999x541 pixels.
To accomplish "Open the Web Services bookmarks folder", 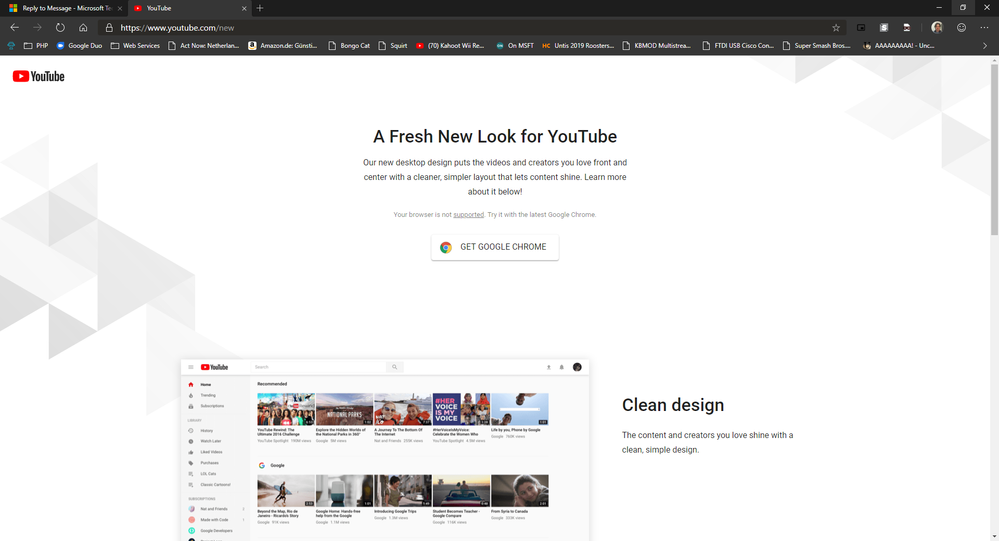I will point(135,45).
